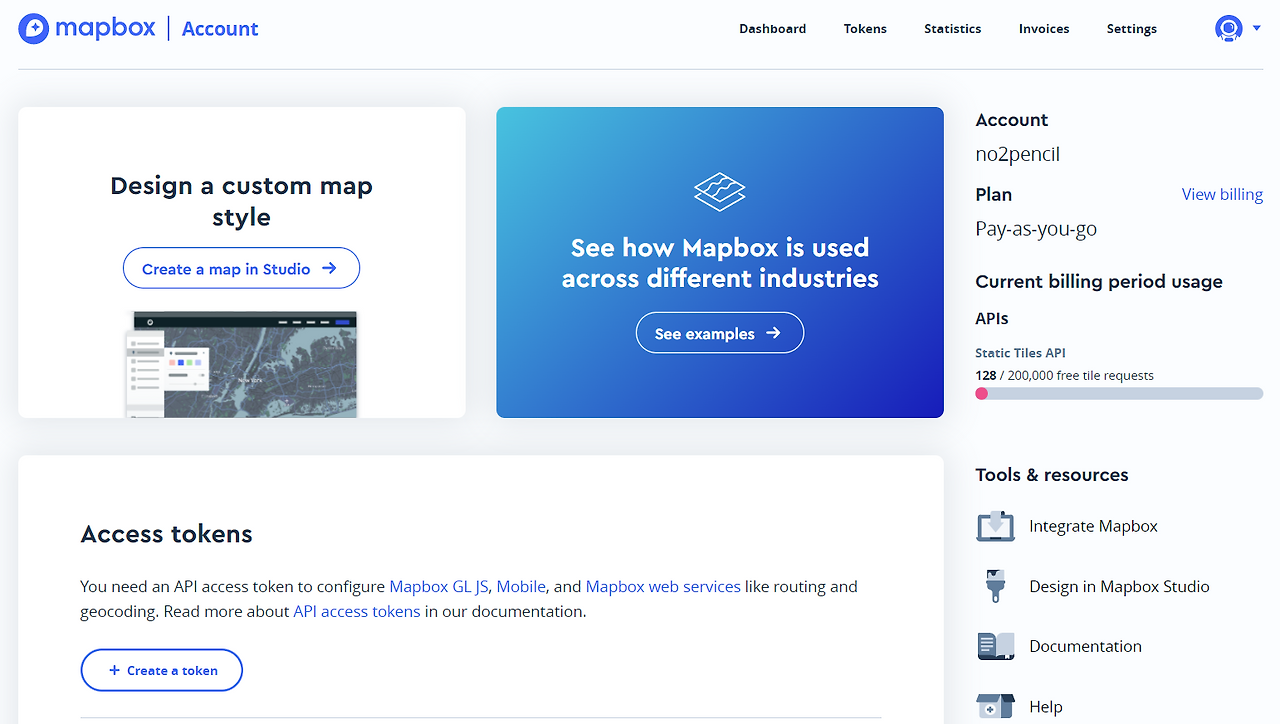Image resolution: width=1280 pixels, height=724 pixels.
Task: Open the Dashboard nav item
Action: click(x=772, y=28)
